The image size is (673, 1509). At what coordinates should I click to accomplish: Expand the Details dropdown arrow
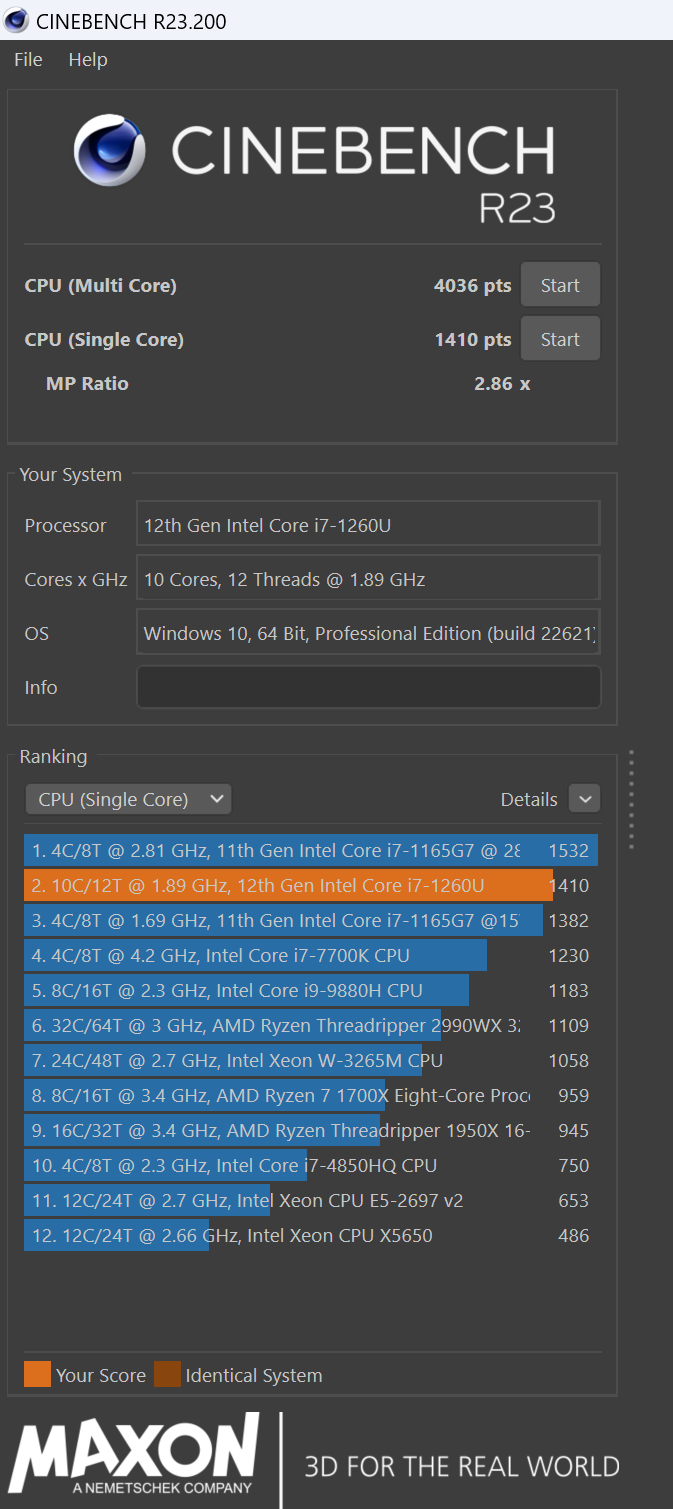(x=584, y=799)
